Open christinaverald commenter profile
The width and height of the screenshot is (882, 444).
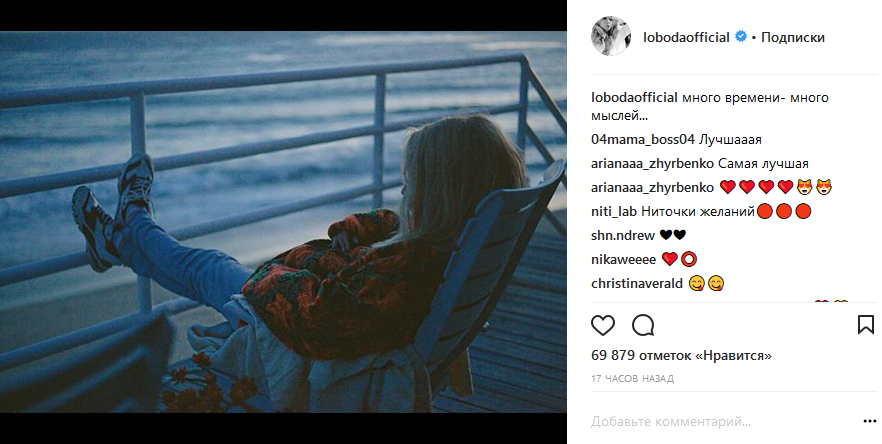pyautogui.click(x=636, y=283)
